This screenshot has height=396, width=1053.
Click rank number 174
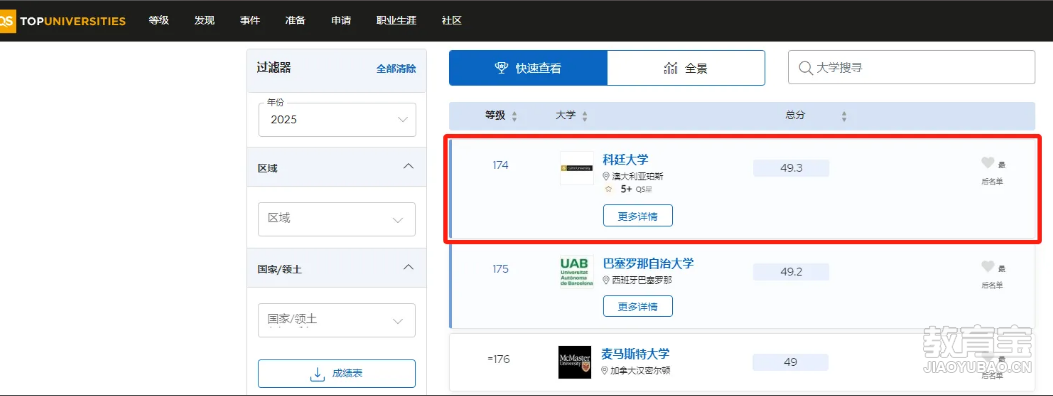pyautogui.click(x=500, y=165)
